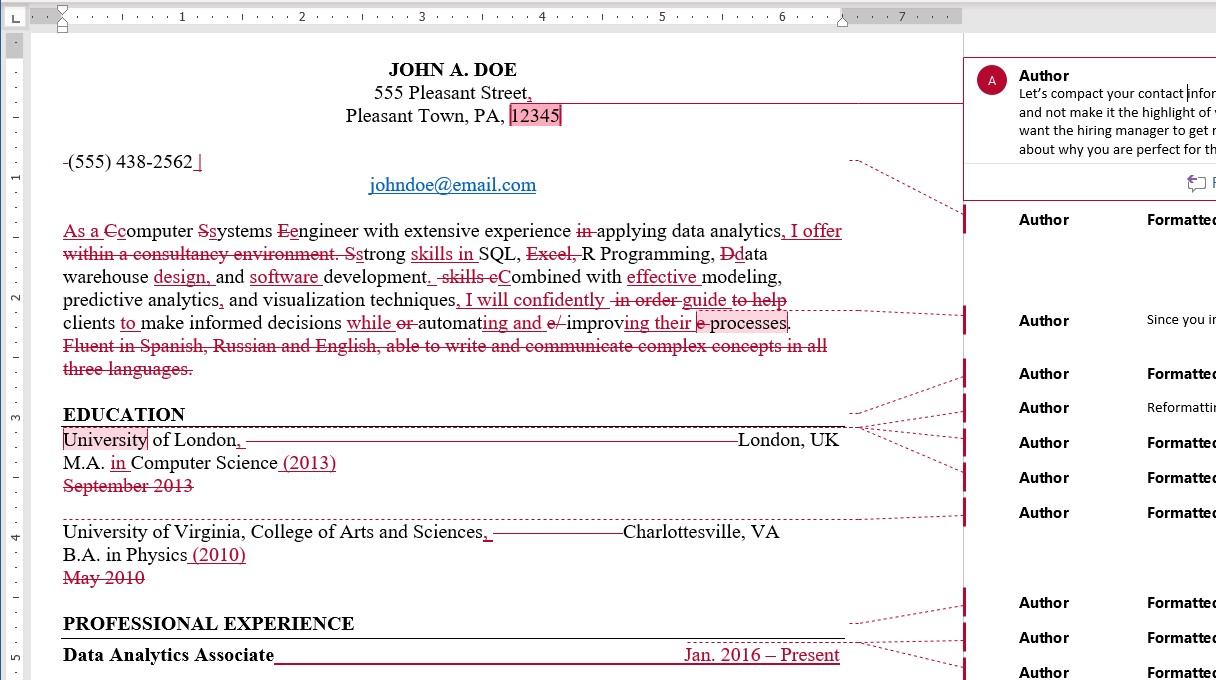Open the johndoe@email.com hyperlink
Screen dimensions: 1216x680
click(452, 185)
